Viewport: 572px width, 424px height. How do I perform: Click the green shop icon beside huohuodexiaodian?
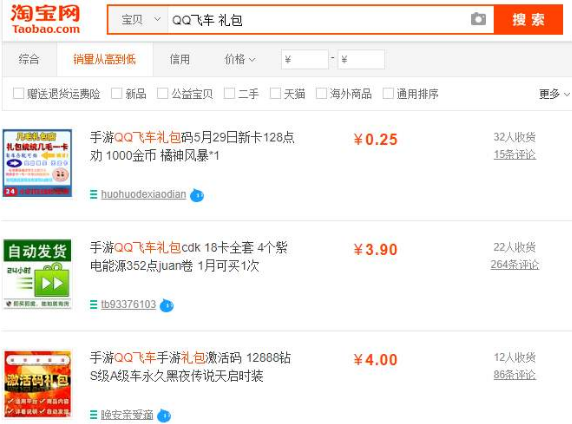(x=93, y=194)
